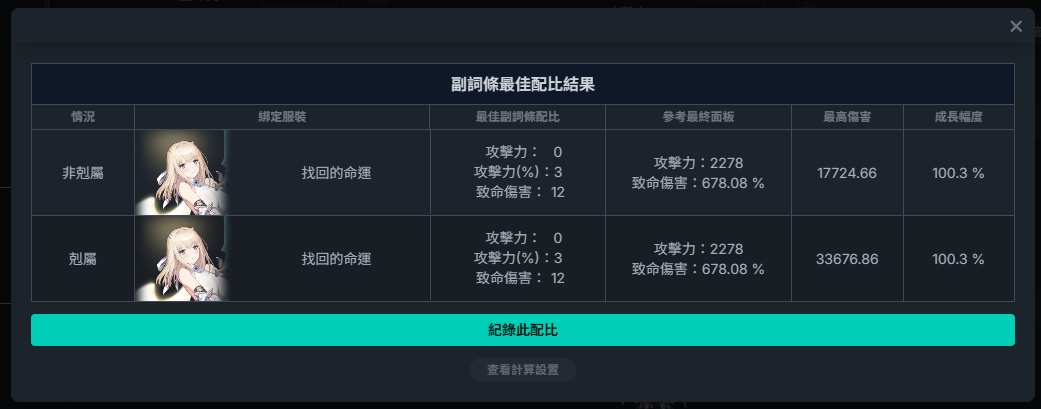
Task: Click the 剋屬 situation cell
Action: (83, 259)
